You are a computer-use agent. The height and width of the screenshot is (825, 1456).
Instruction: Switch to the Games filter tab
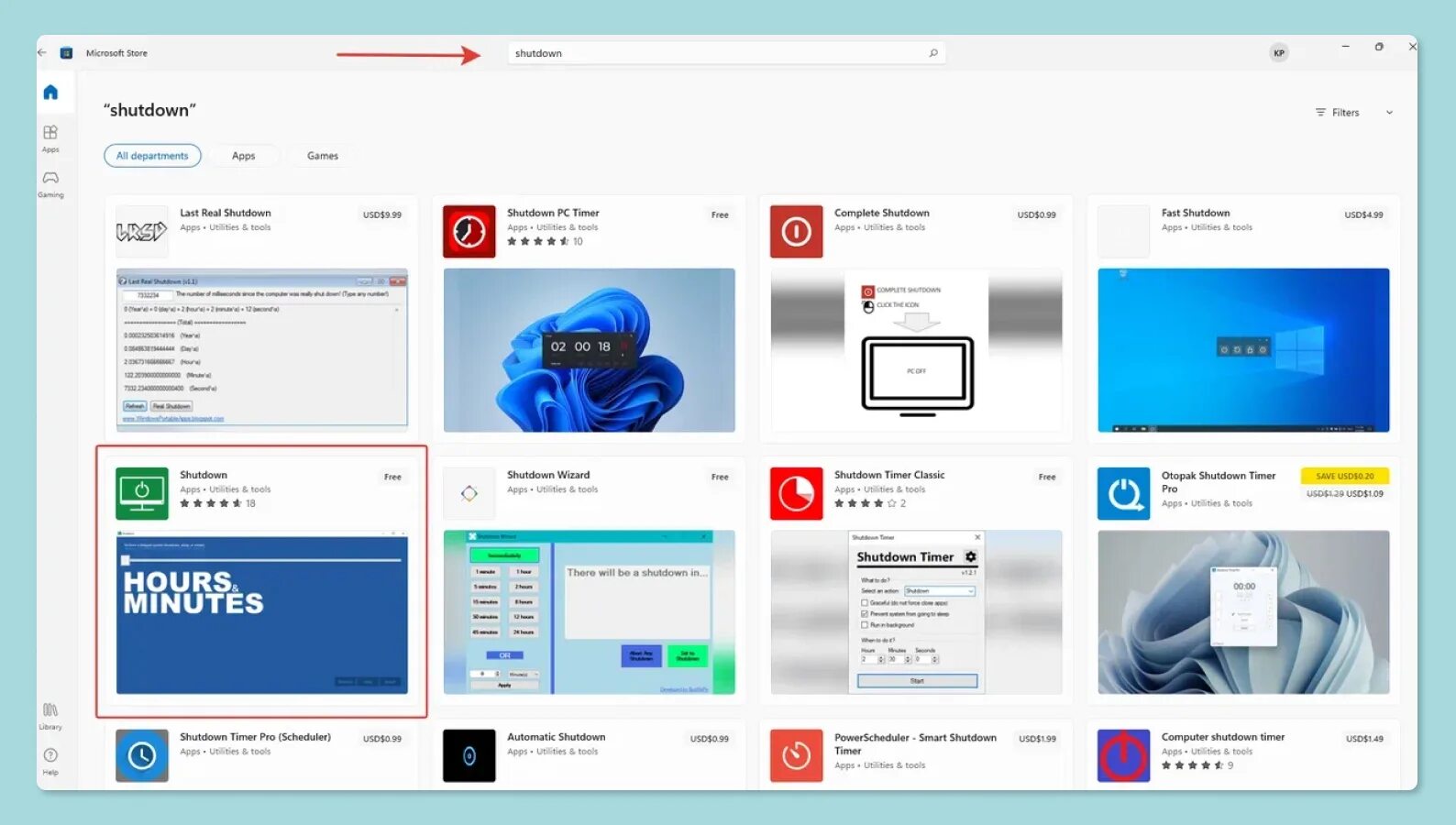pyautogui.click(x=323, y=156)
